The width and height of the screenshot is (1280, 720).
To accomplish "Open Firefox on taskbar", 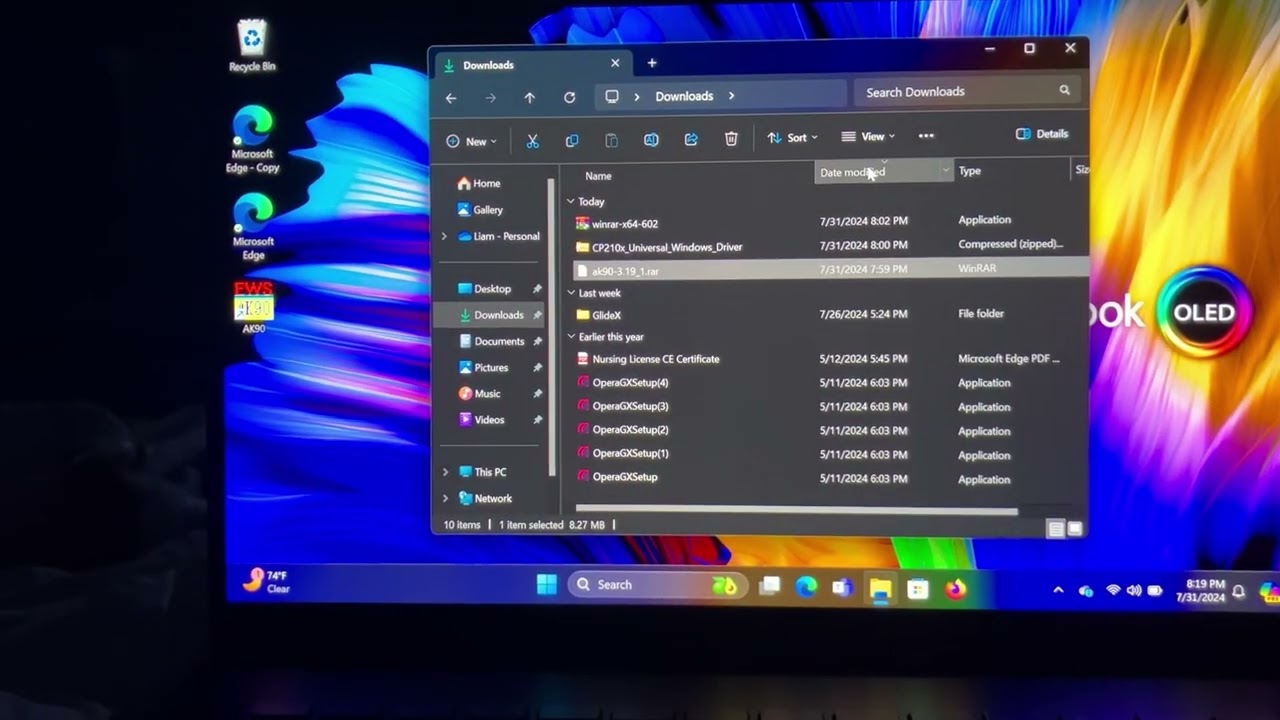I will point(956,590).
